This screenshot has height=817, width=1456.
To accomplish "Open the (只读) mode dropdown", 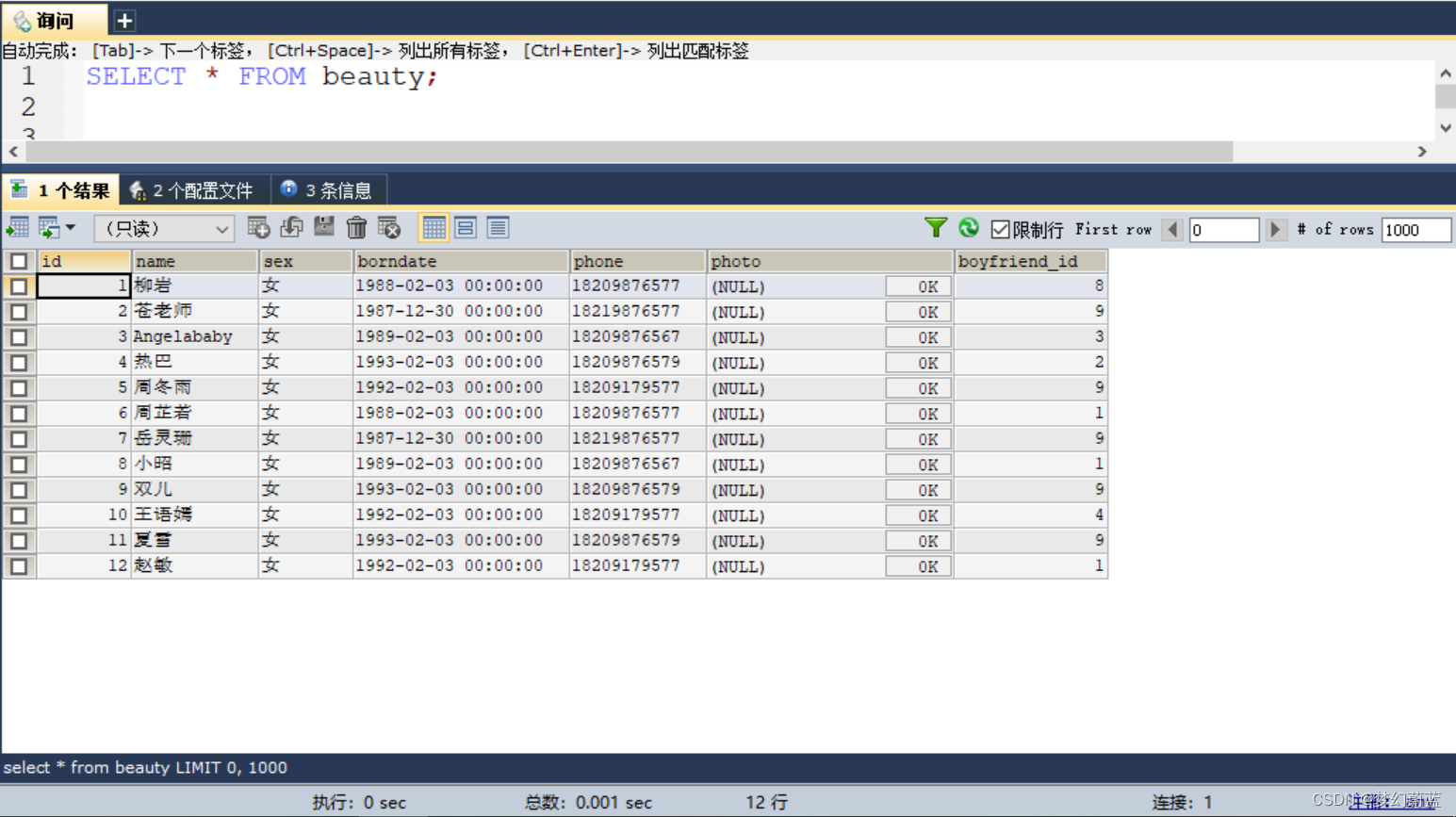I will [162, 227].
